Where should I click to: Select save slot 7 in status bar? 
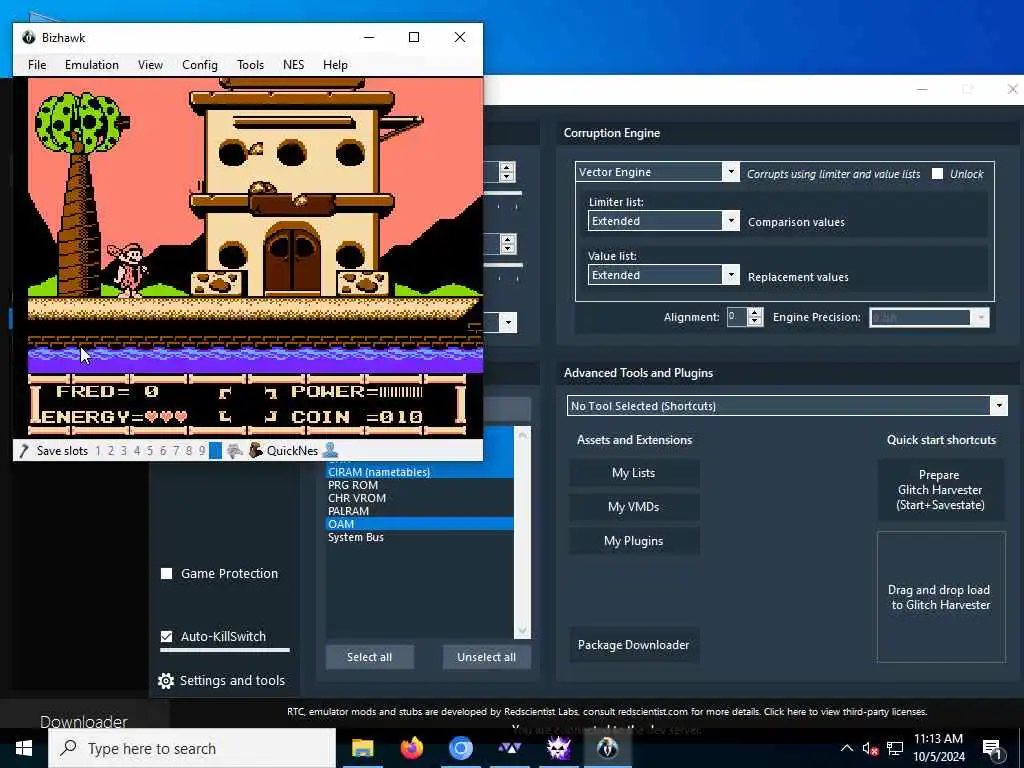coord(176,451)
